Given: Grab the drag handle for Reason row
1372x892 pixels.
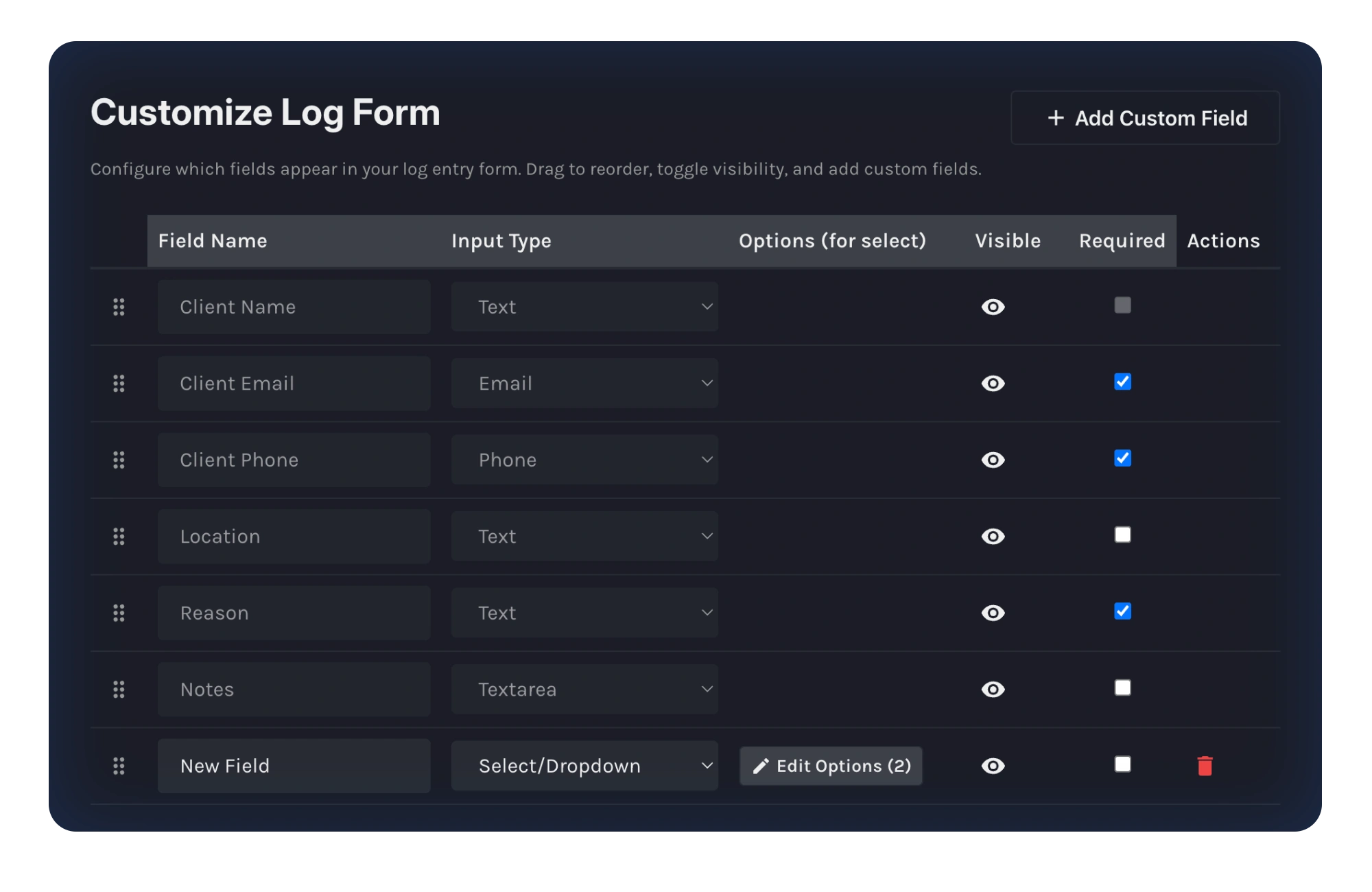Looking at the screenshot, I should coord(119,613).
